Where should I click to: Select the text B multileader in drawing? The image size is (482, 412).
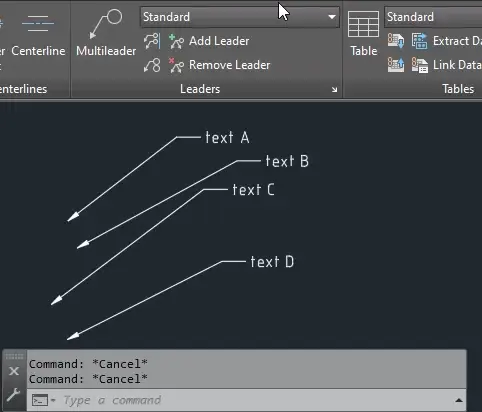coord(287,161)
